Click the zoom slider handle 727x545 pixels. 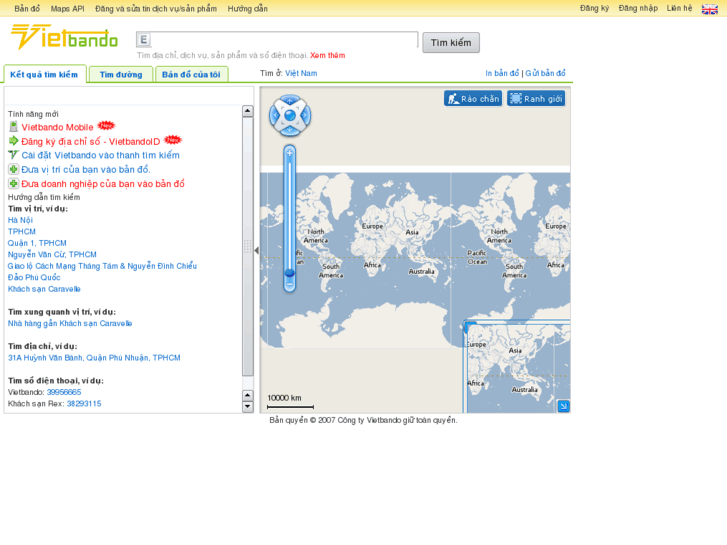290,272
